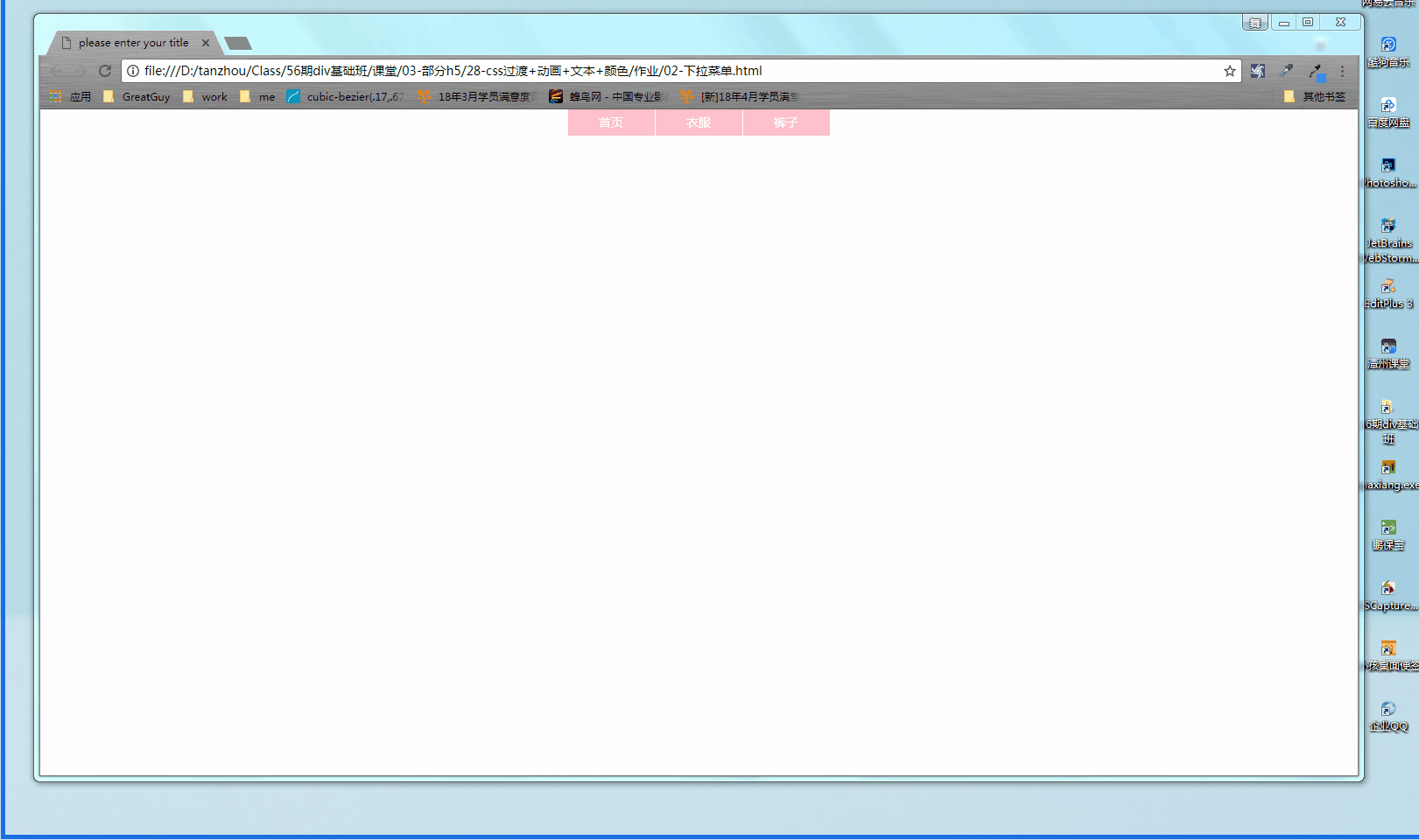Minimize the Chrome window

coord(1283,23)
